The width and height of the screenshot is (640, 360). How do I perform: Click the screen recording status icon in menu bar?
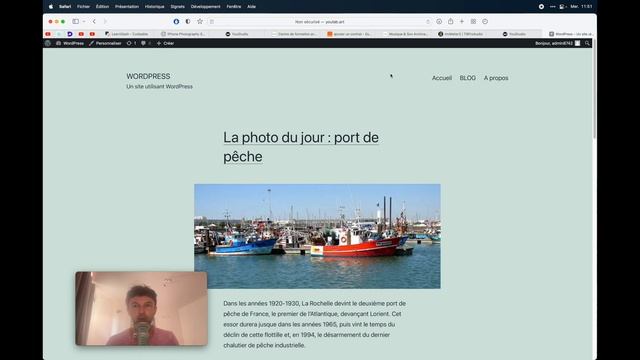(x=541, y=7)
